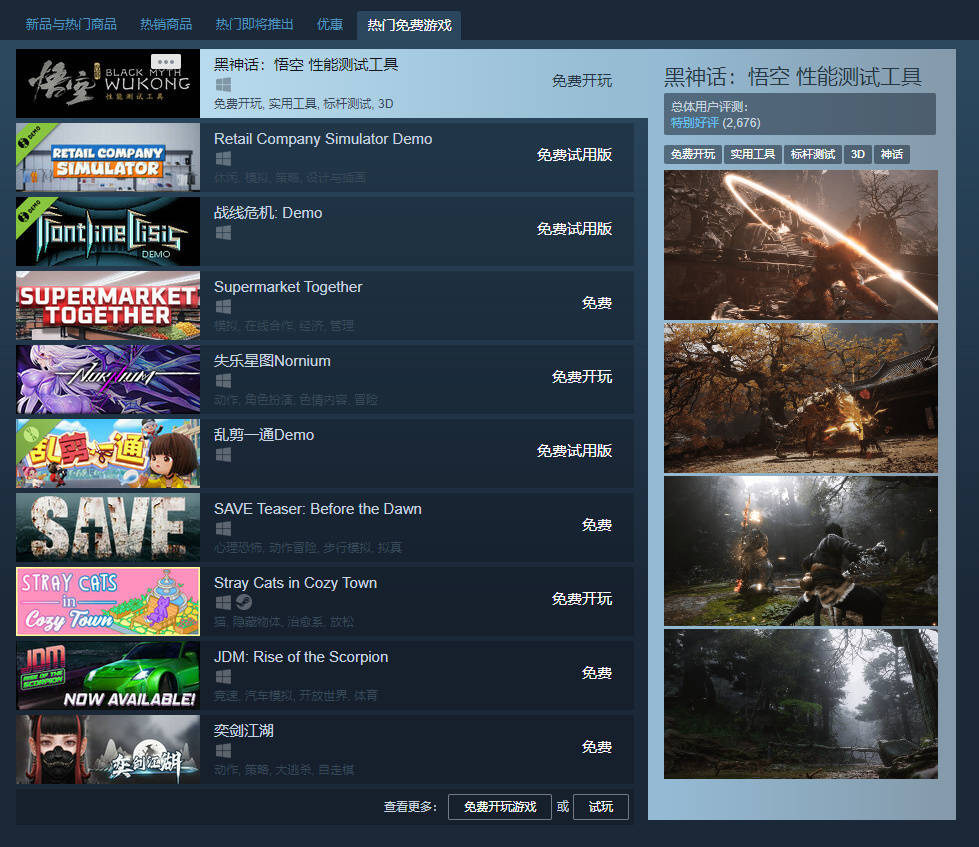Viewport: 979px width, 847px height.
Task: Click the Steam icon under Stray Cats
Action: [244, 603]
